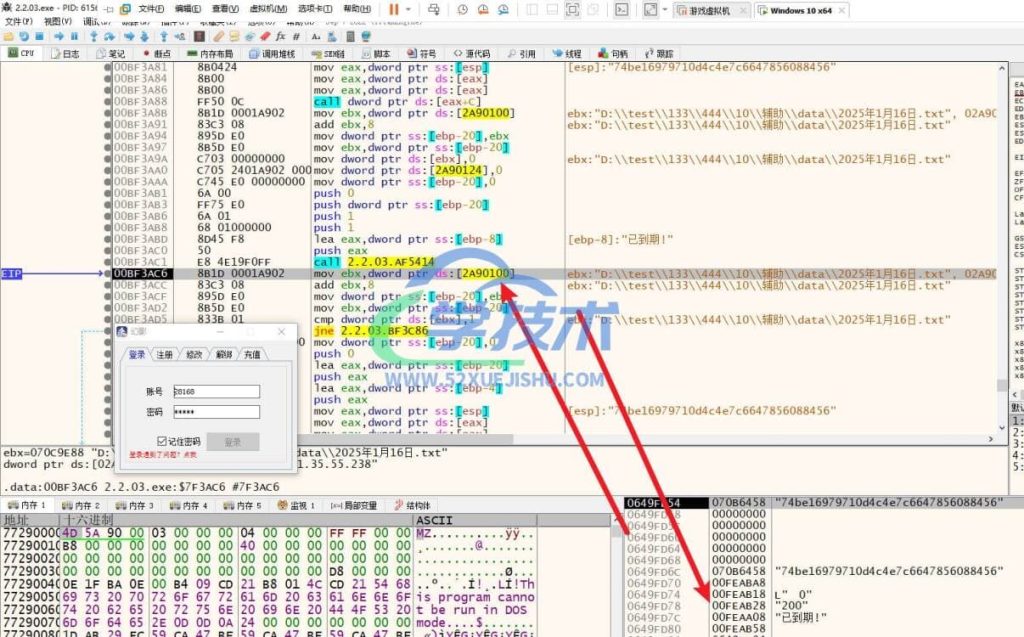Toggle breakpoint dot at address 00BF3ACC
This screenshot has height=637, width=1024.
(107, 285)
